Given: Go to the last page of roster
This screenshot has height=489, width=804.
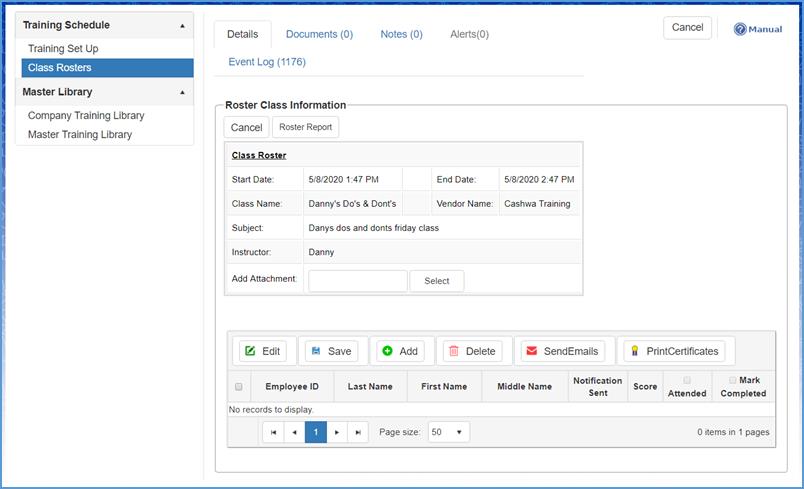Looking at the screenshot, I should coord(360,433).
